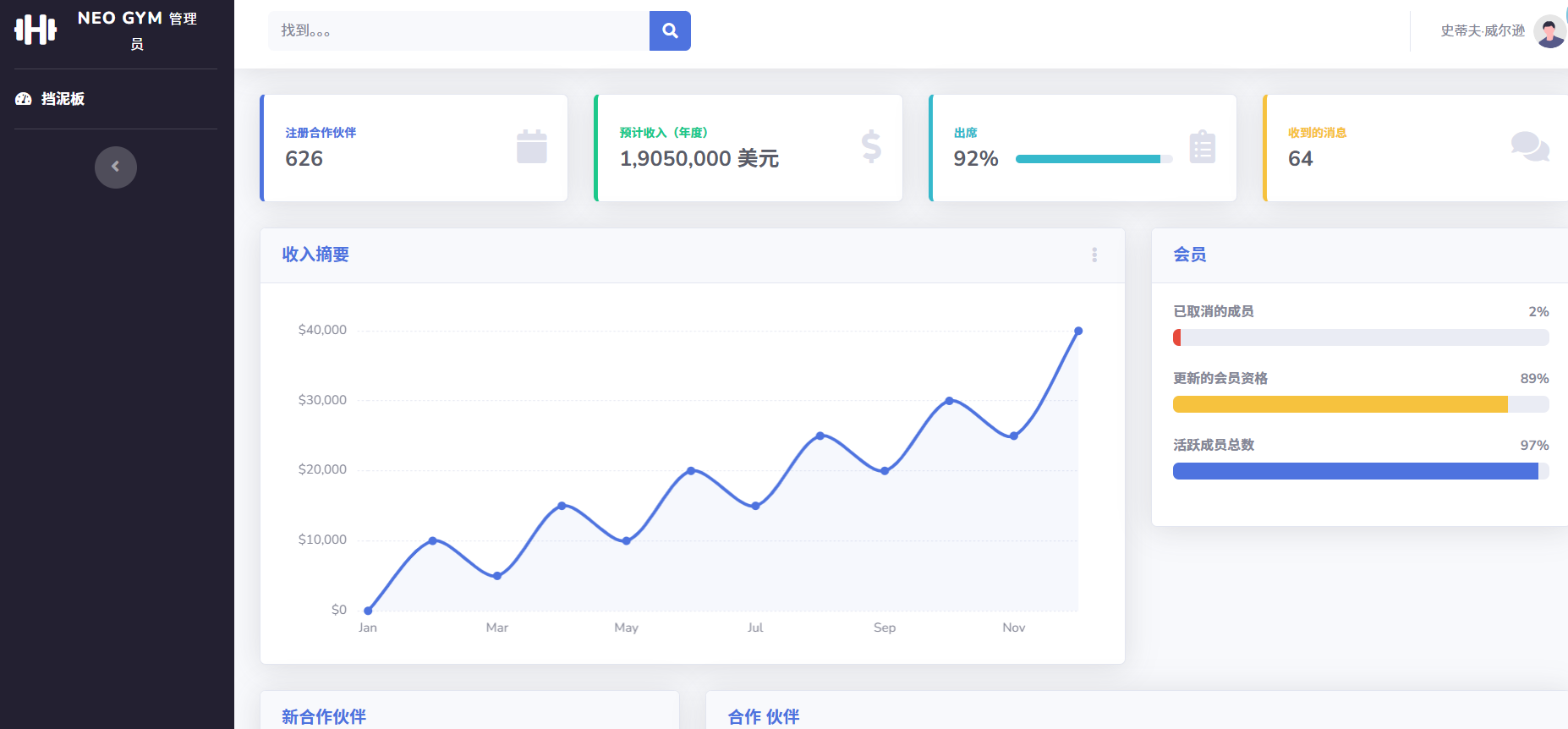Open the 挡泥板 dashboard menu item

click(x=63, y=99)
